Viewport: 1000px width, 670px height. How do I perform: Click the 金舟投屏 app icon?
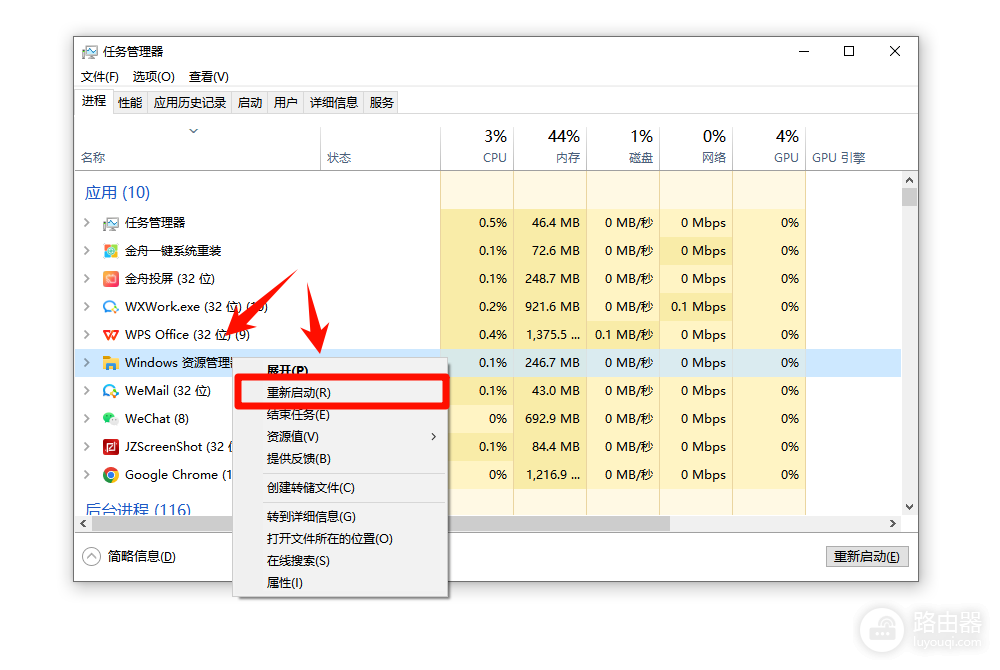click(x=110, y=279)
